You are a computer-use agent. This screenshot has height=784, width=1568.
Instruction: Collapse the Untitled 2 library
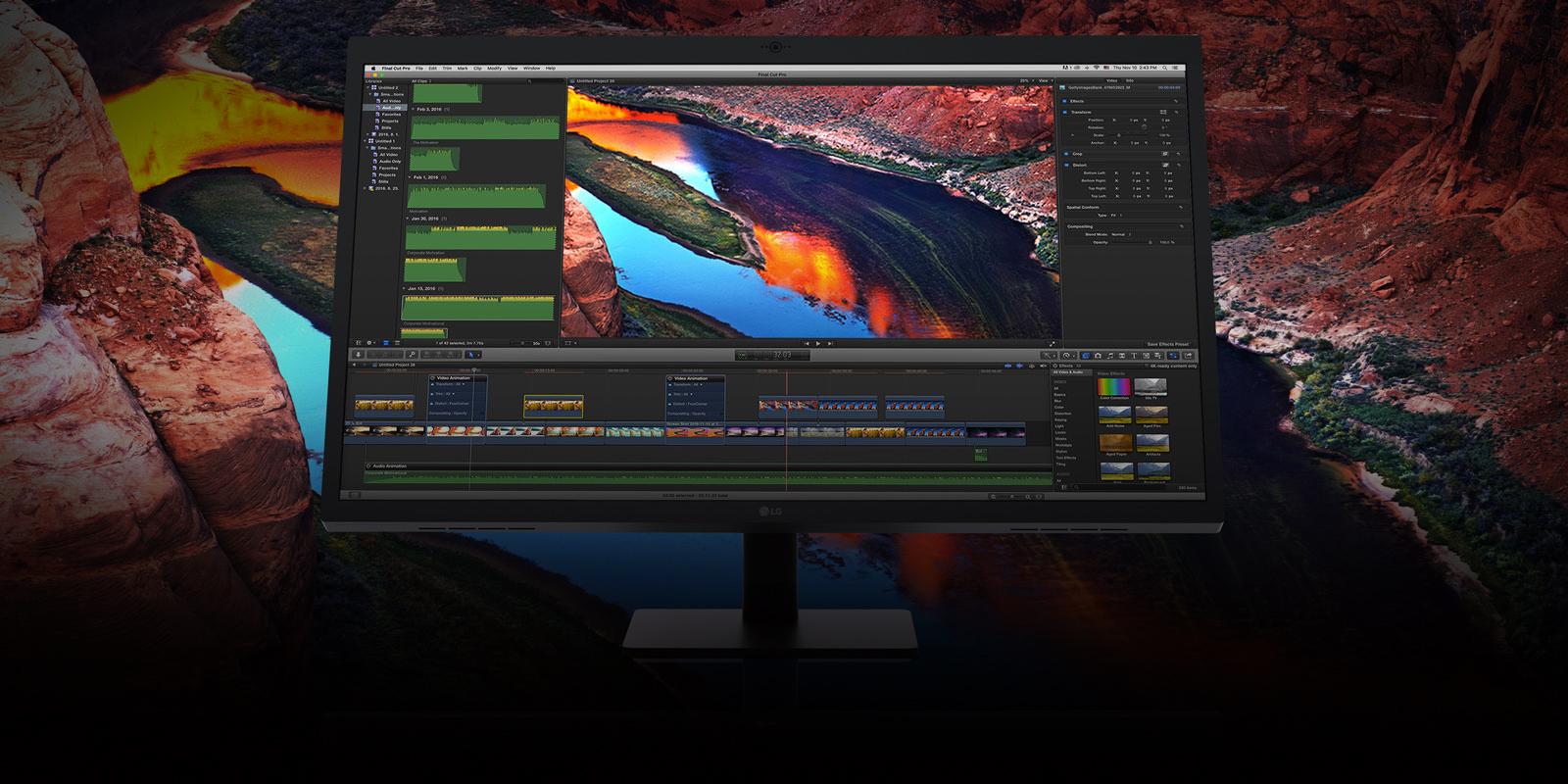click(368, 87)
